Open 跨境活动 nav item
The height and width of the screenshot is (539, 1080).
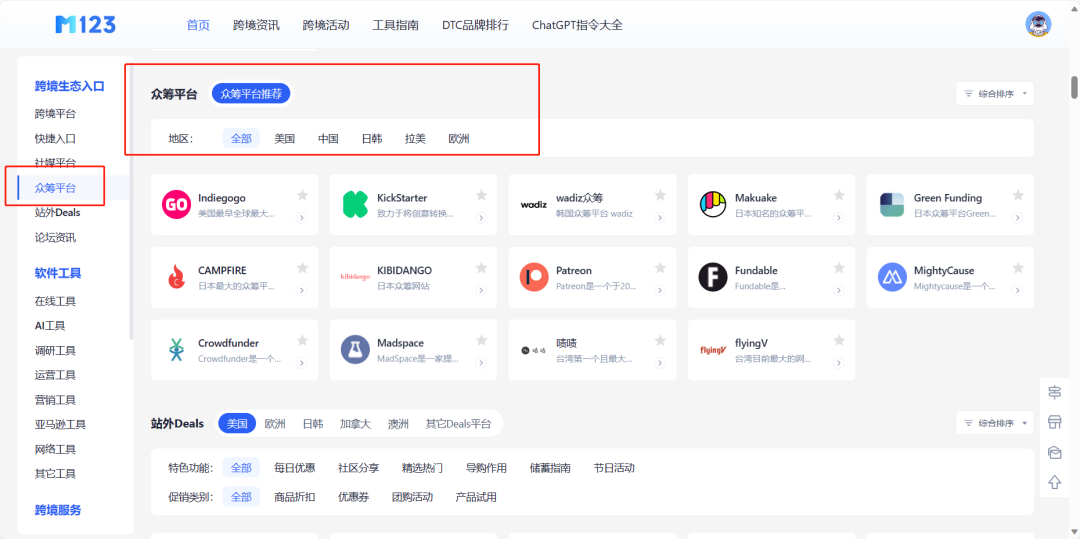click(x=326, y=25)
